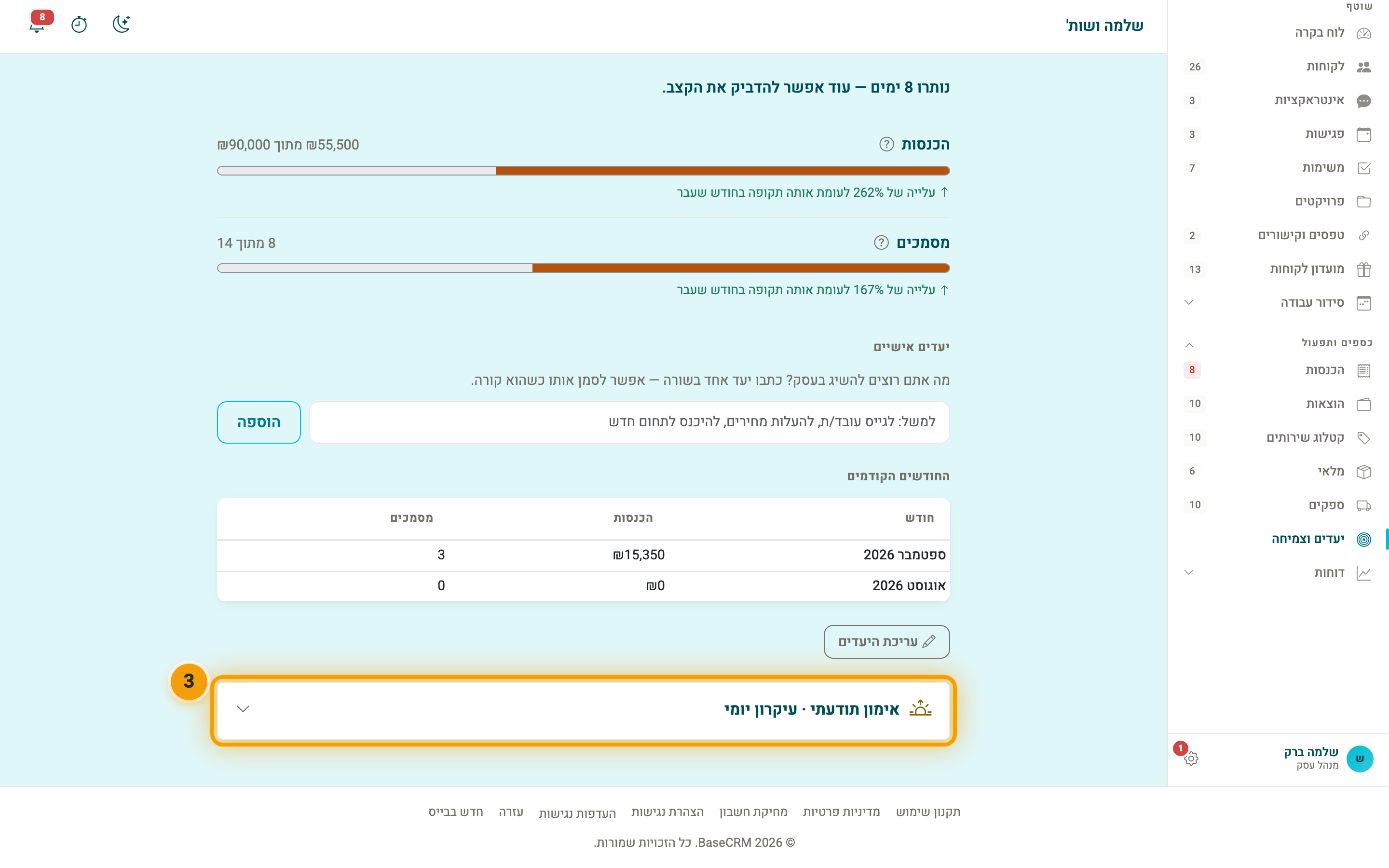Open the הצהרת נגישות footer link
The height and width of the screenshot is (868, 1389).
(667, 812)
